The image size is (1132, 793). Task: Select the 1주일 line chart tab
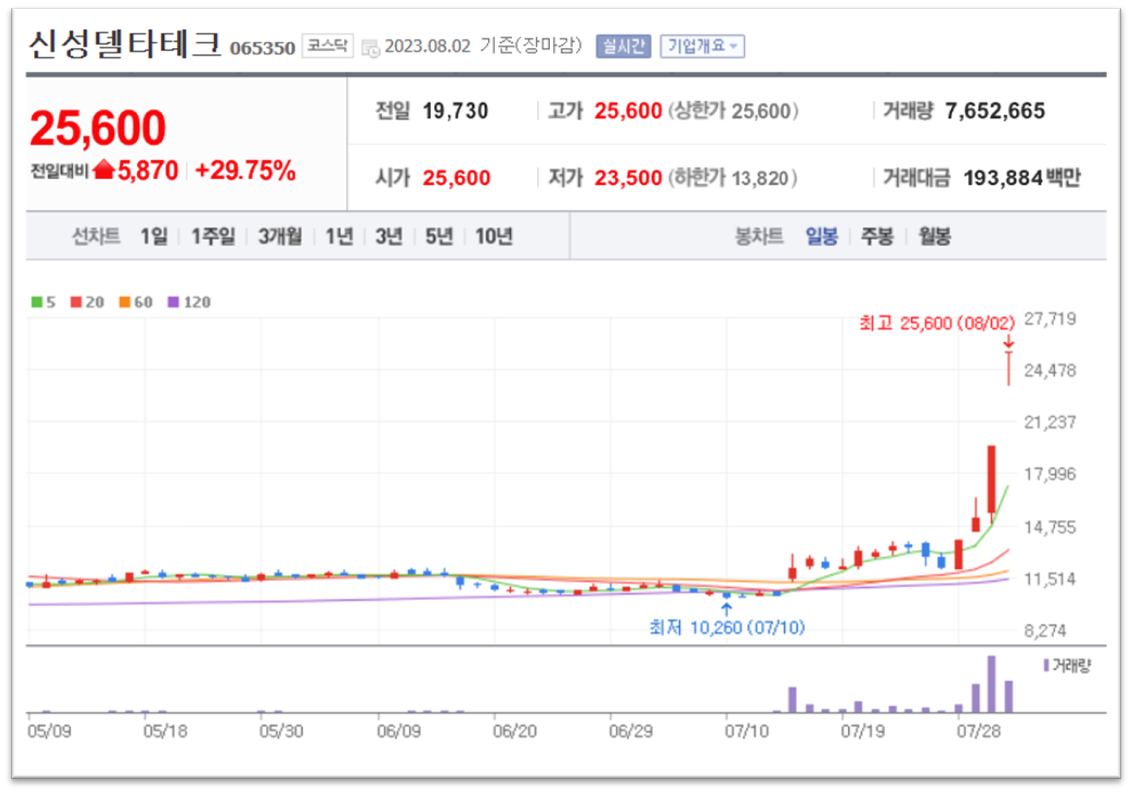(x=213, y=236)
